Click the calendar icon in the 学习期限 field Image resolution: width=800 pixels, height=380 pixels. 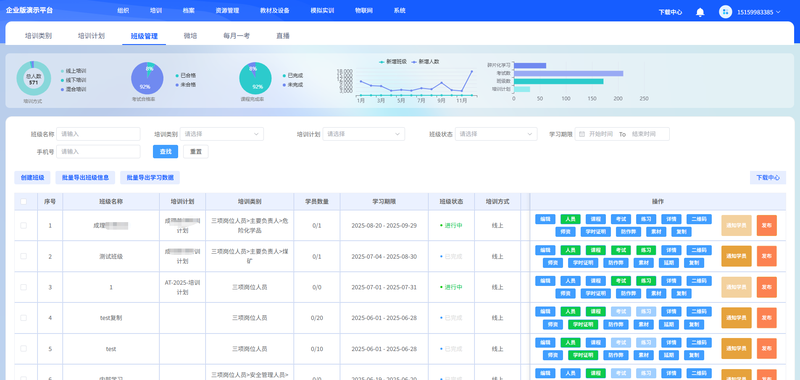582,134
